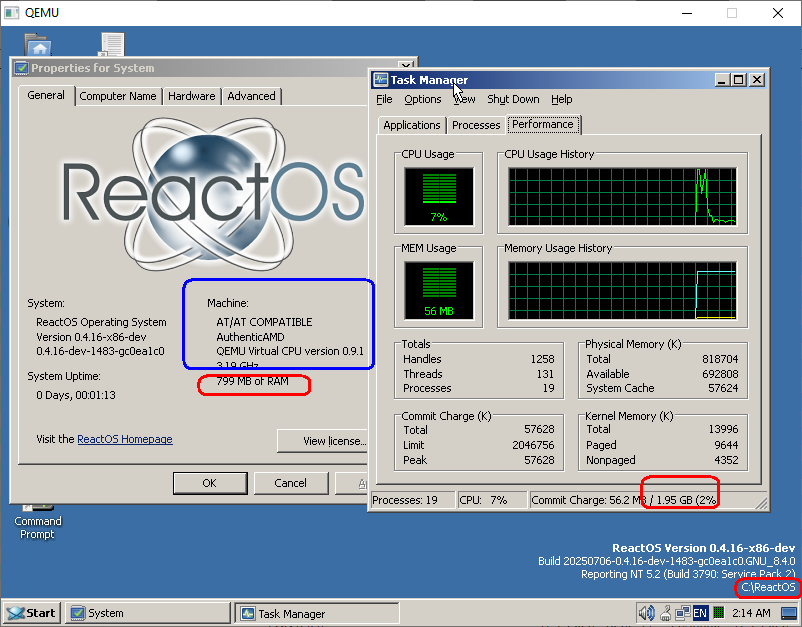This screenshot has height=627, width=802.
Task: Click the Nonpaged value 4352
Action: [726, 460]
